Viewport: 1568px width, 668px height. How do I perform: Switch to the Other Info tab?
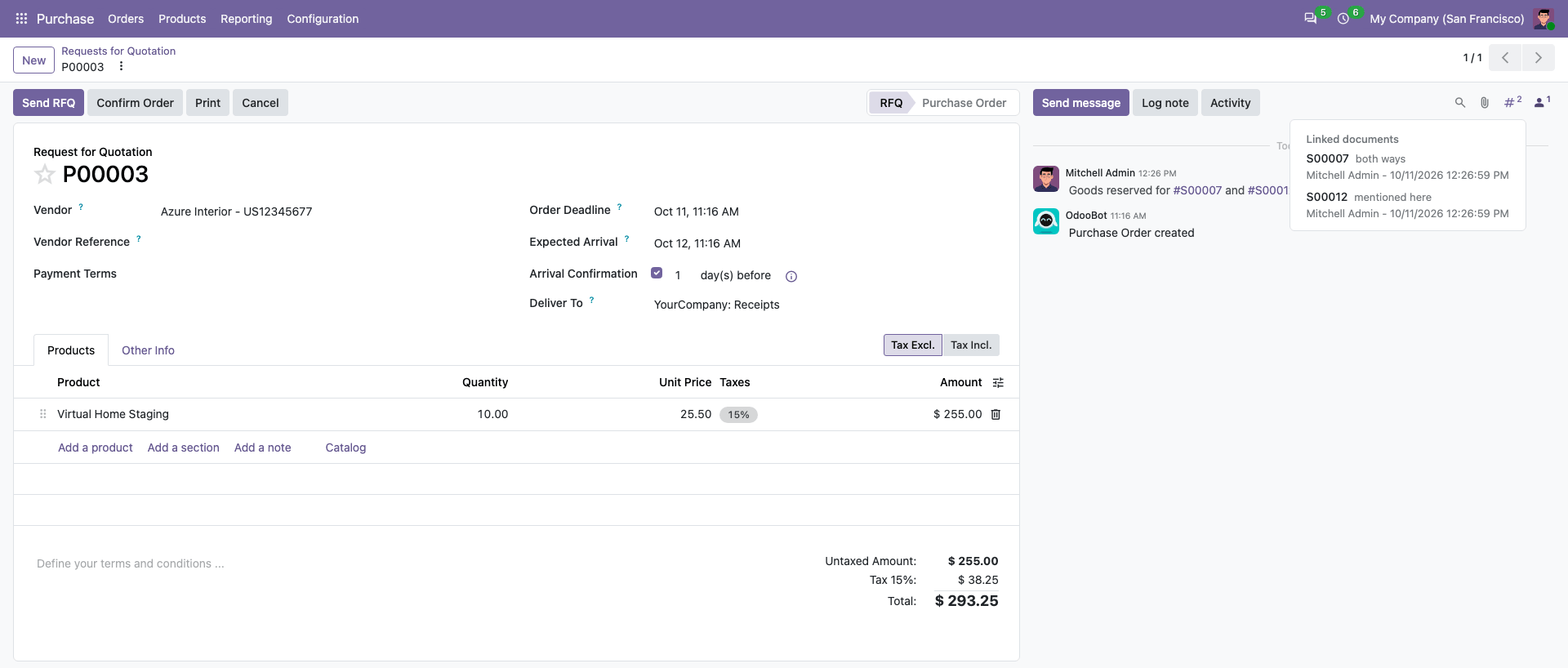click(148, 350)
